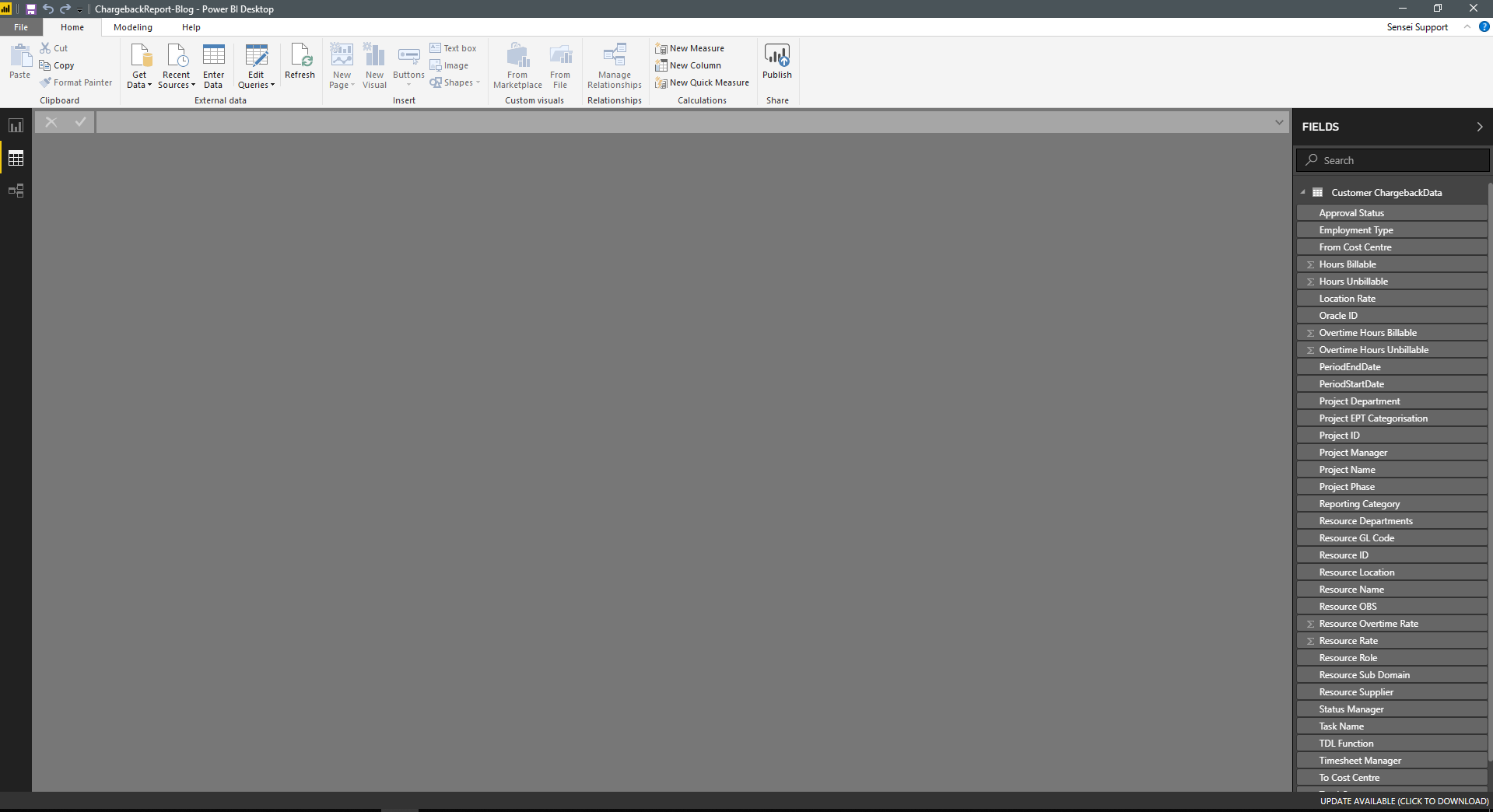Switch to the Modeling ribbon tab
The image size is (1493, 812).
click(x=133, y=27)
